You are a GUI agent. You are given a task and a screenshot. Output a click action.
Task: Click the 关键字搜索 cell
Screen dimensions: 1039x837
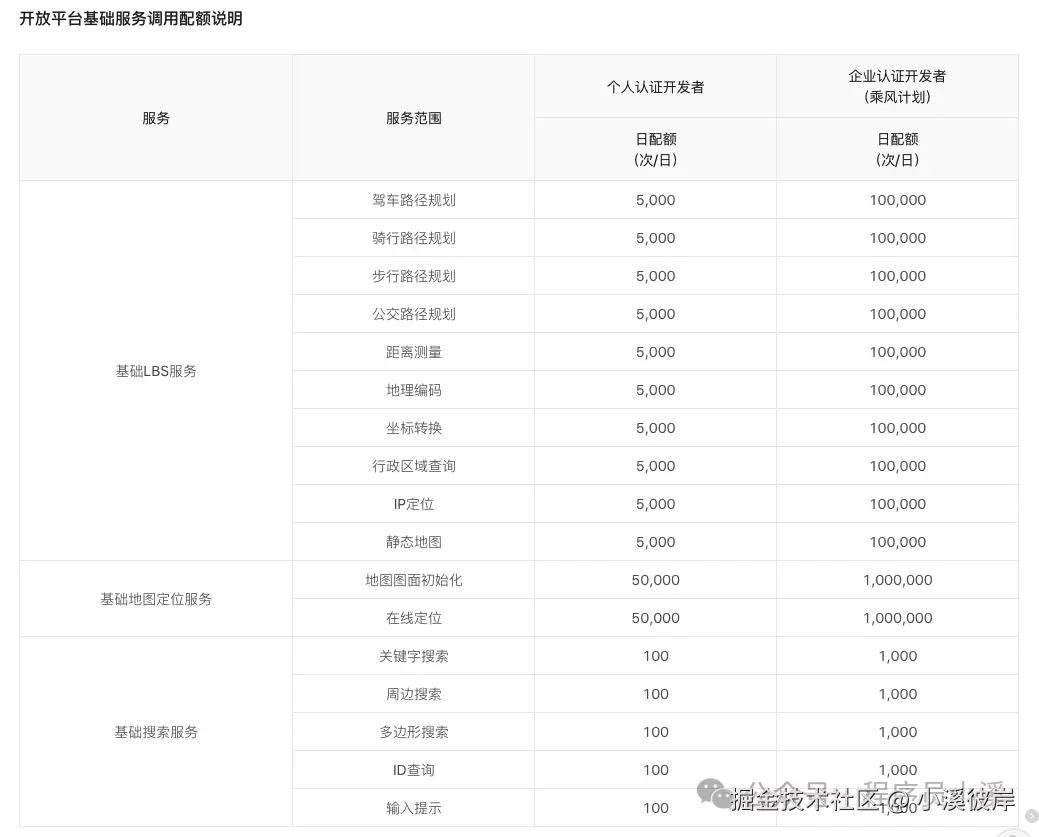click(412, 655)
